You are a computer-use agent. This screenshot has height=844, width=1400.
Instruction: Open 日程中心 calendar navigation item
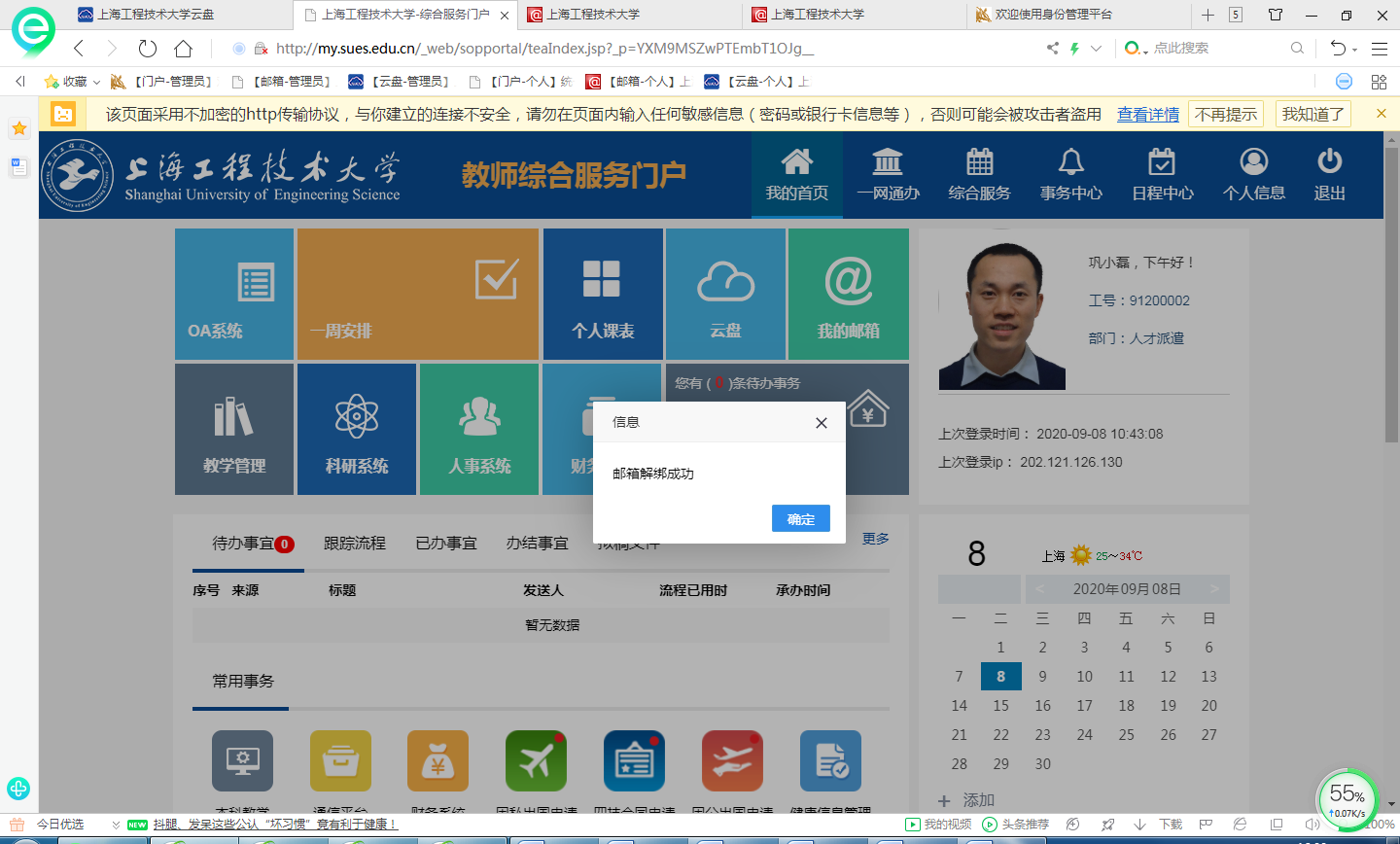click(x=1163, y=175)
